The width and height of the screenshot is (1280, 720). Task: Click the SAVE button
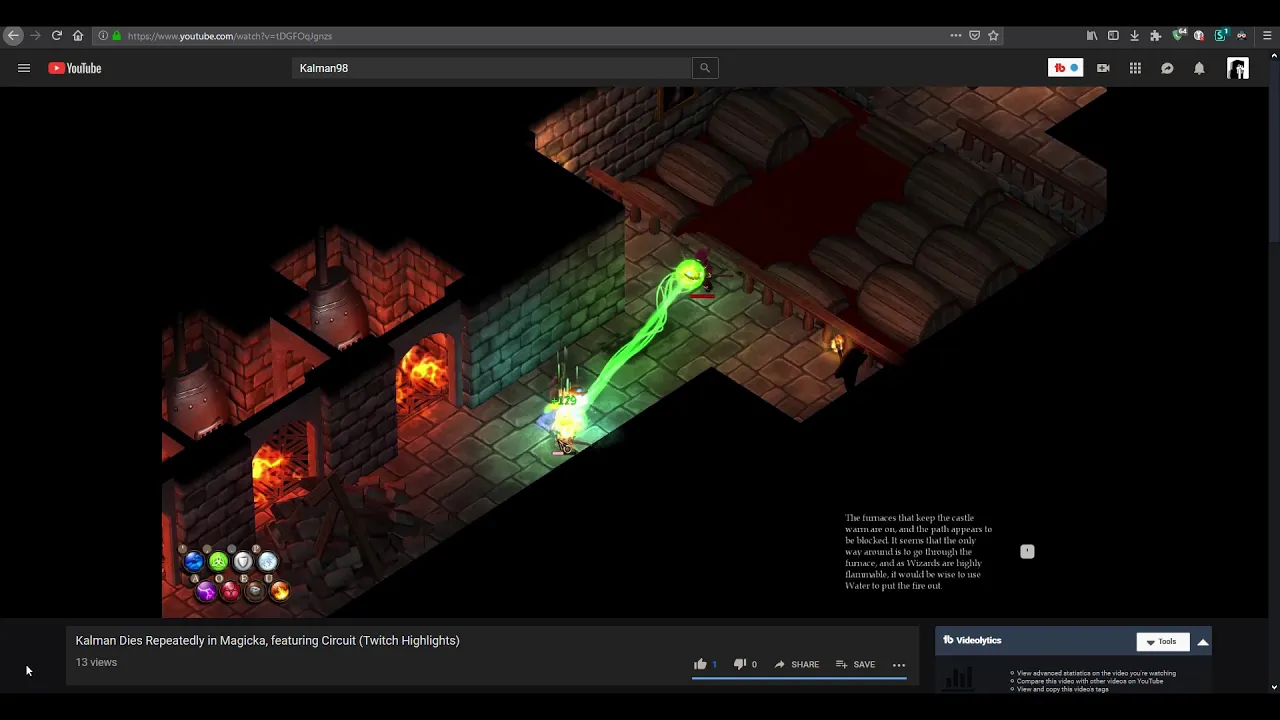[855, 664]
